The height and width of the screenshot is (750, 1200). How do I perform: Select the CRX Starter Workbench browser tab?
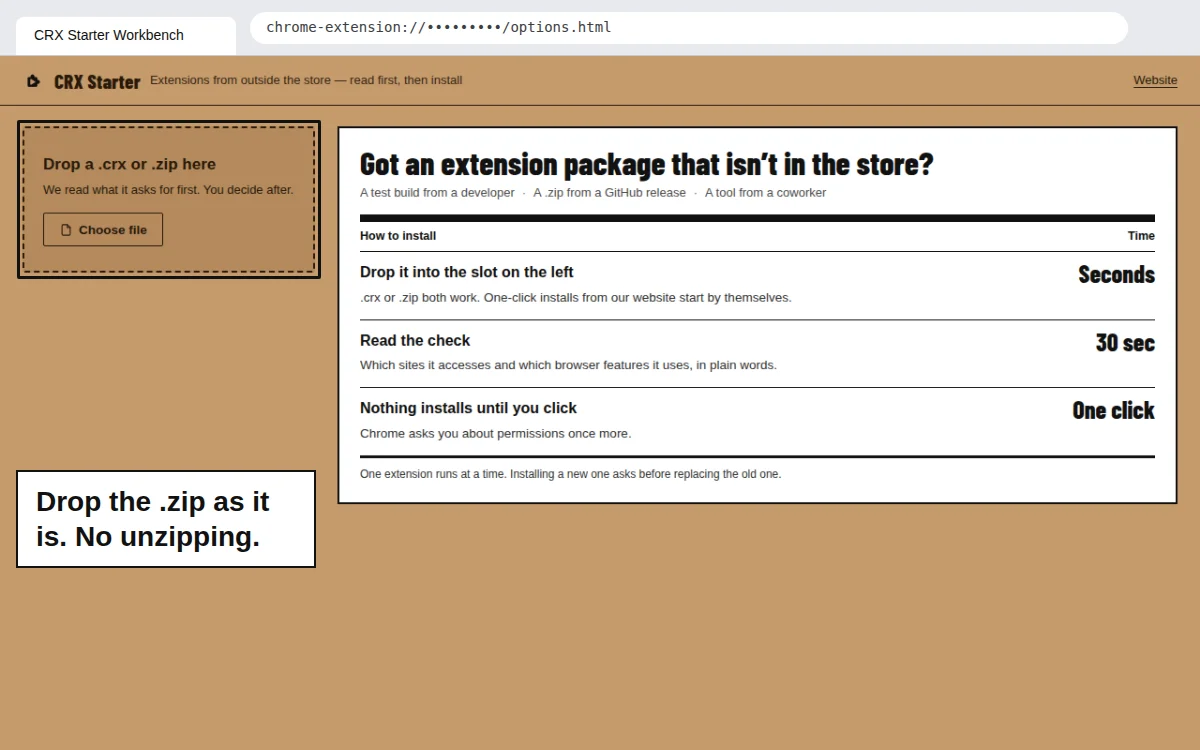coord(126,35)
